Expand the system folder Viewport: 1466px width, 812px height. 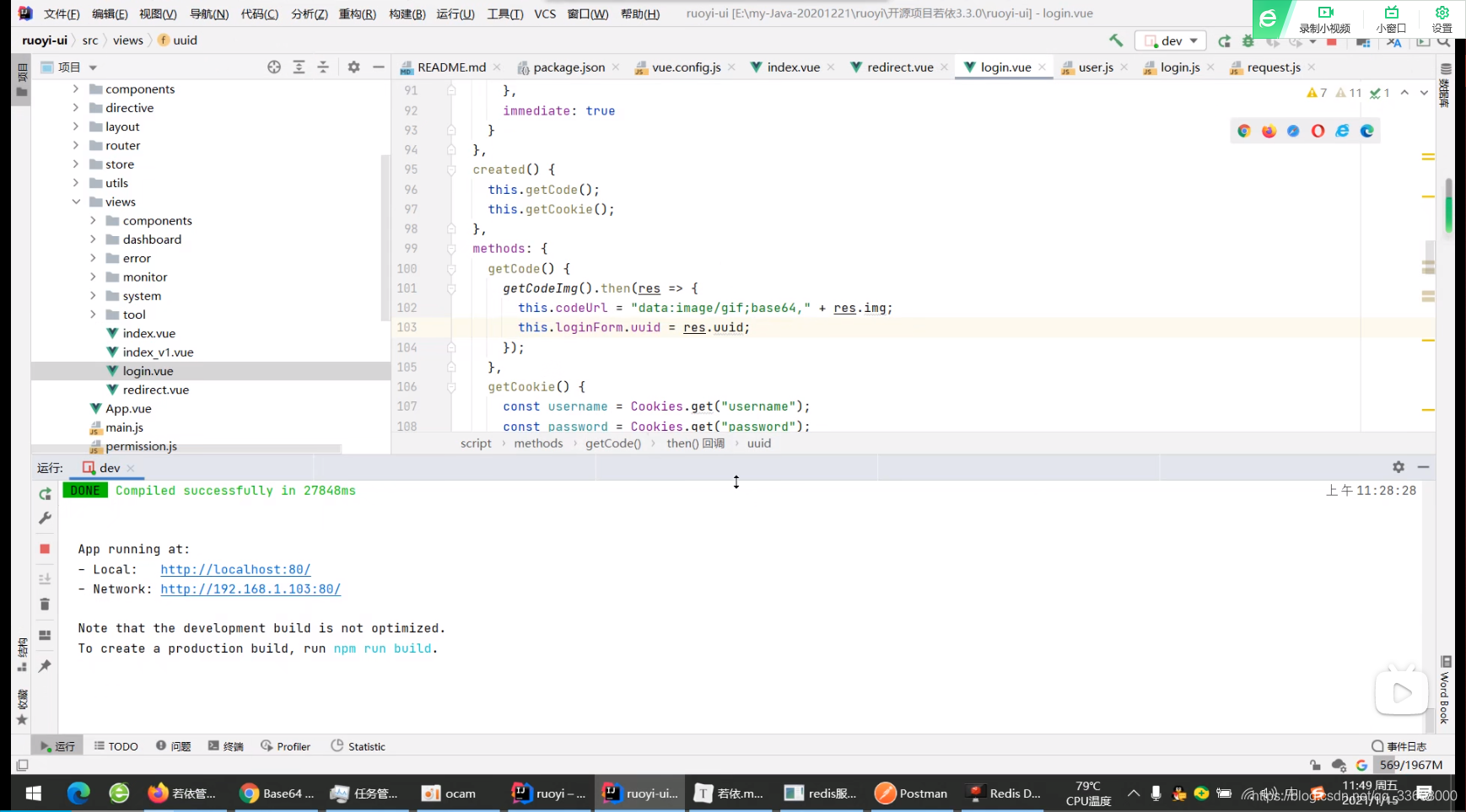point(93,296)
